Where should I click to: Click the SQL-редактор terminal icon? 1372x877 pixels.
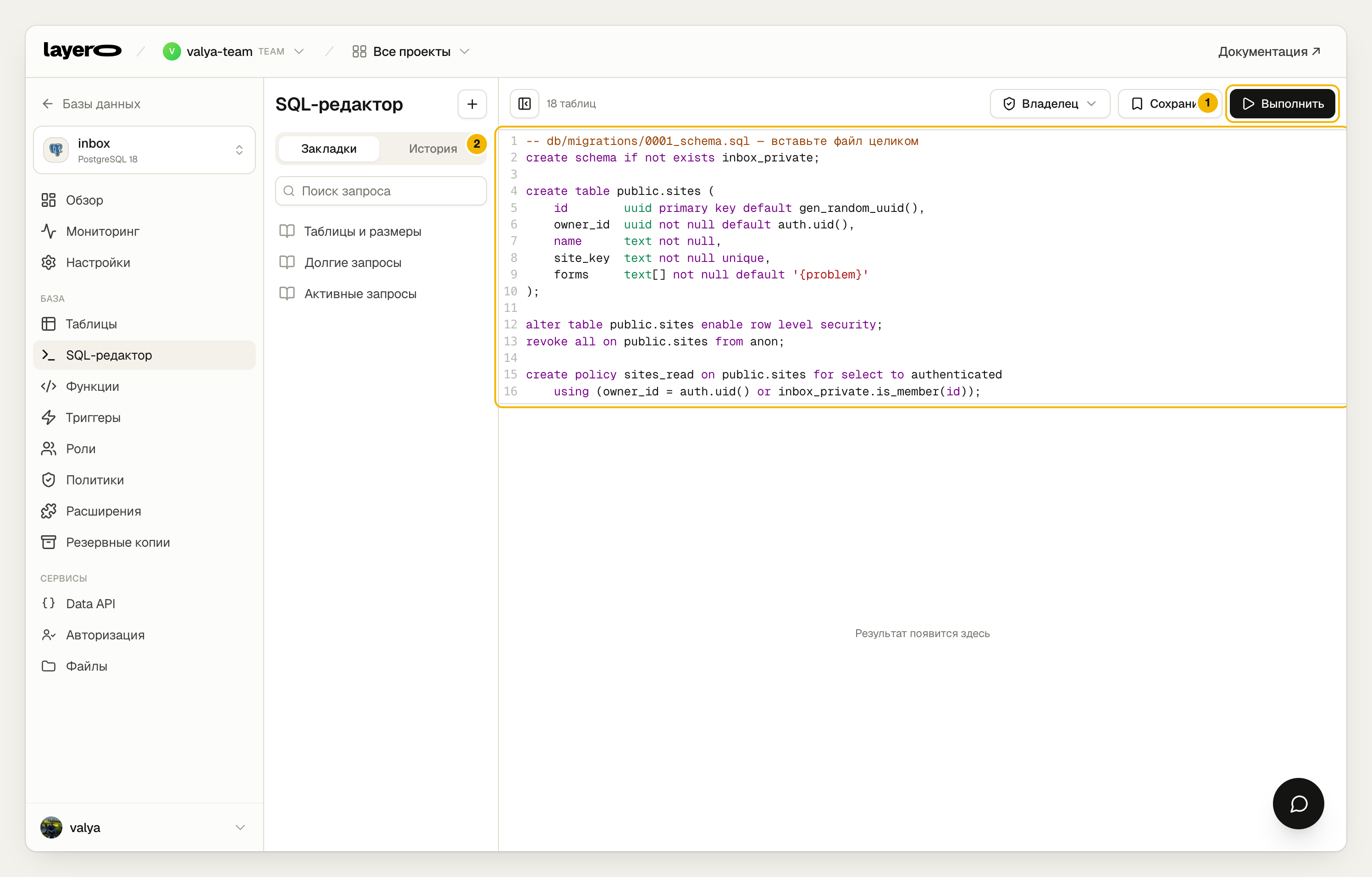point(49,355)
